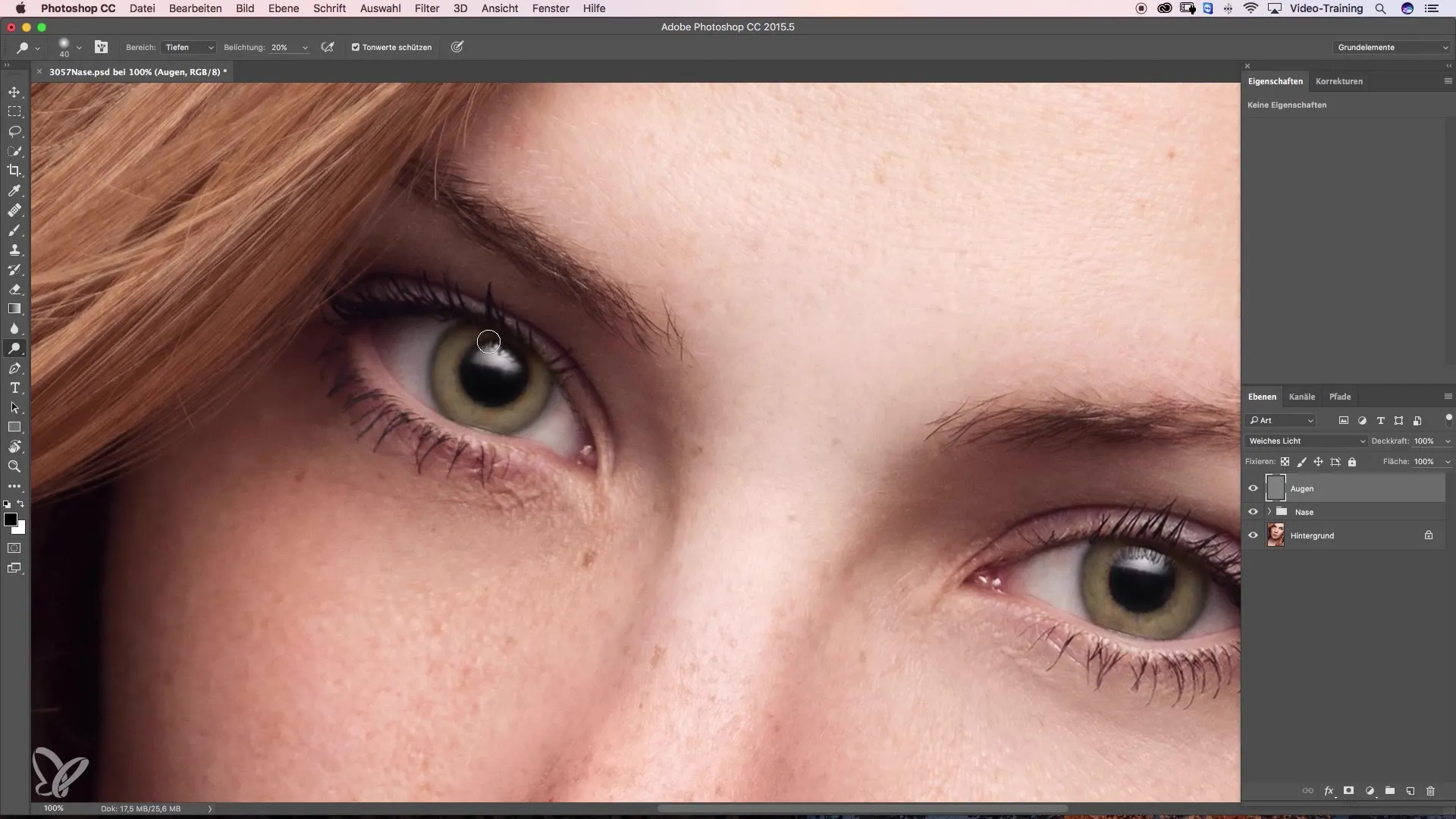Viewport: 1456px width, 819px height.
Task: Hide the Hintergrund layer
Action: 1253,535
